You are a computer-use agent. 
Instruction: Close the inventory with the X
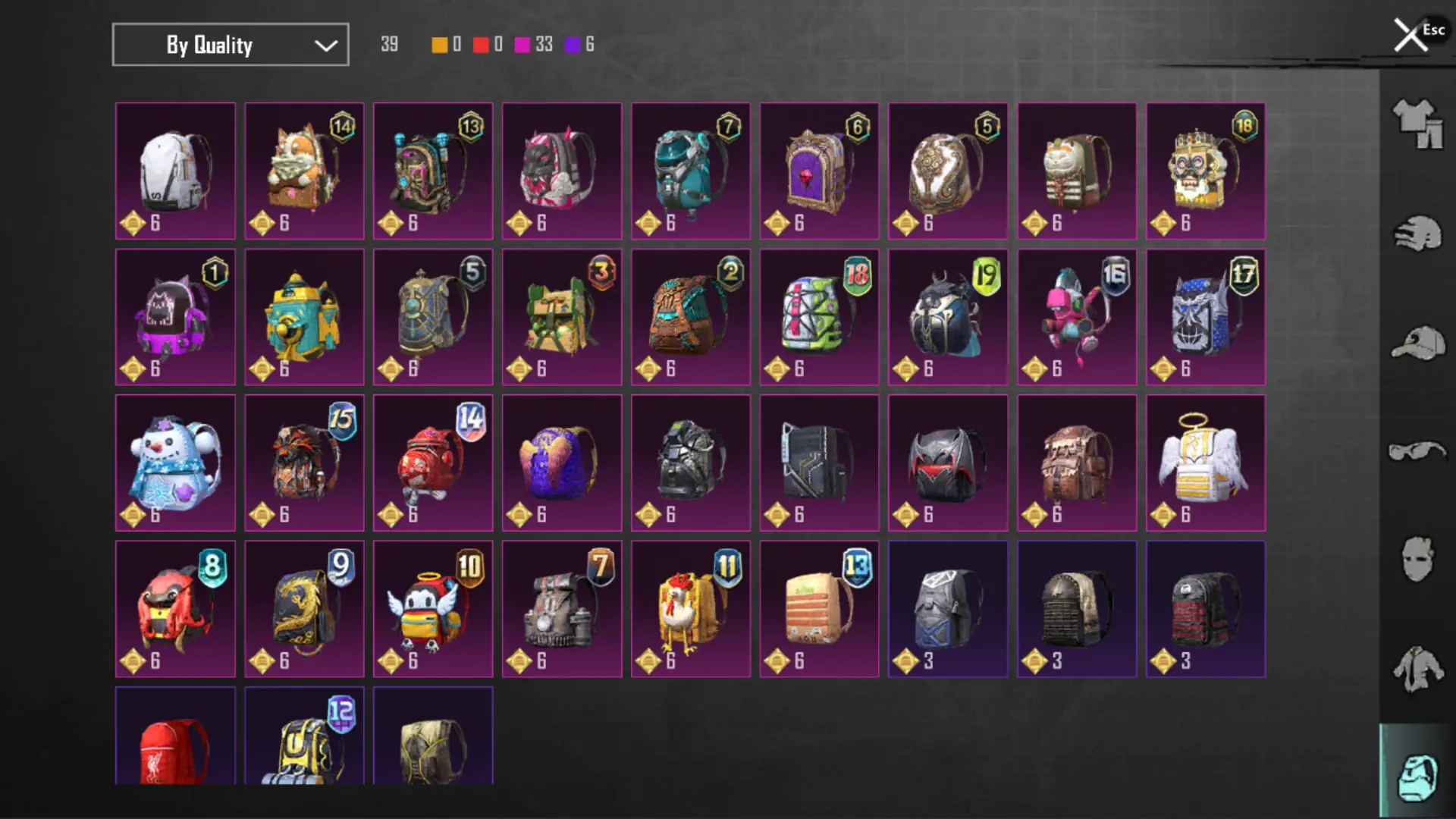1410,35
